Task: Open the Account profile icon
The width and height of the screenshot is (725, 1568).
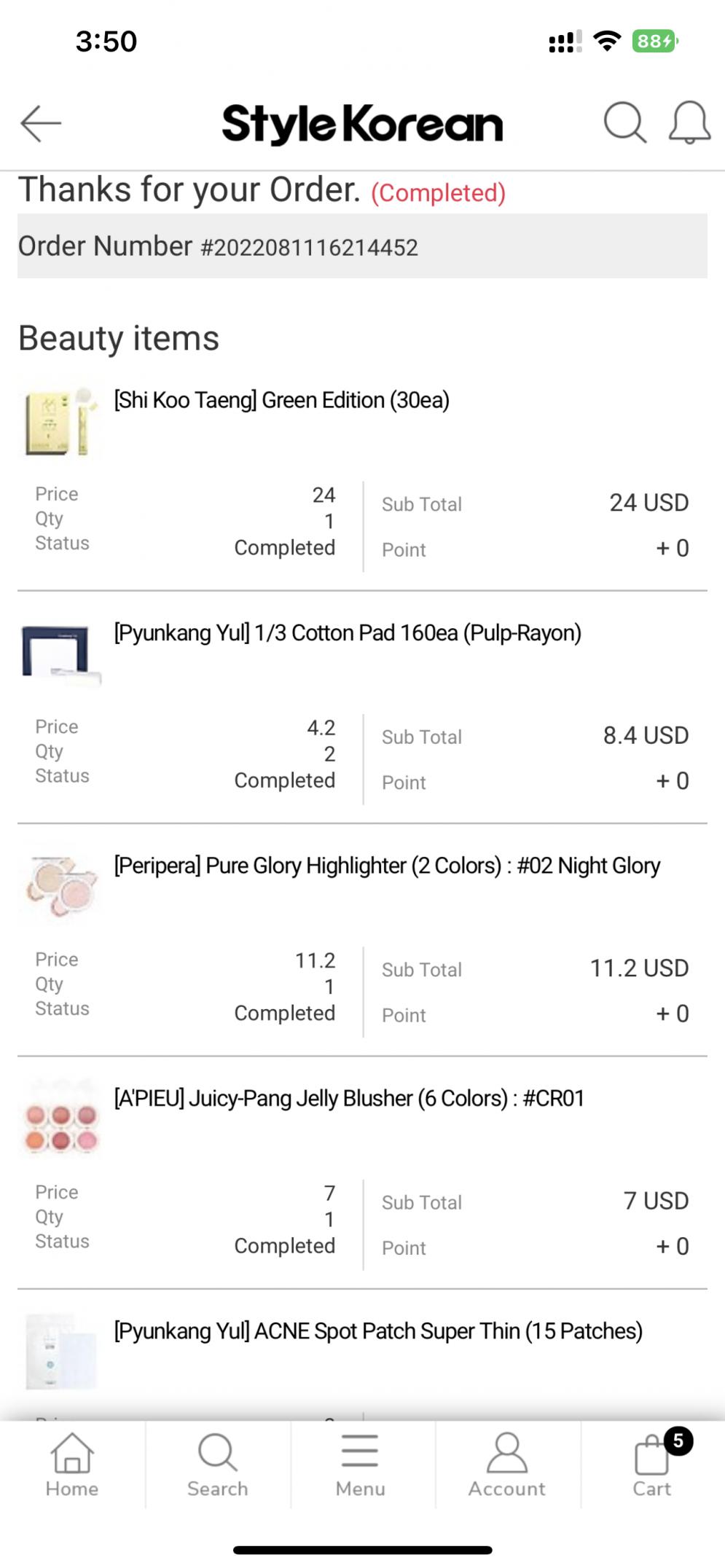Action: coord(506,1465)
